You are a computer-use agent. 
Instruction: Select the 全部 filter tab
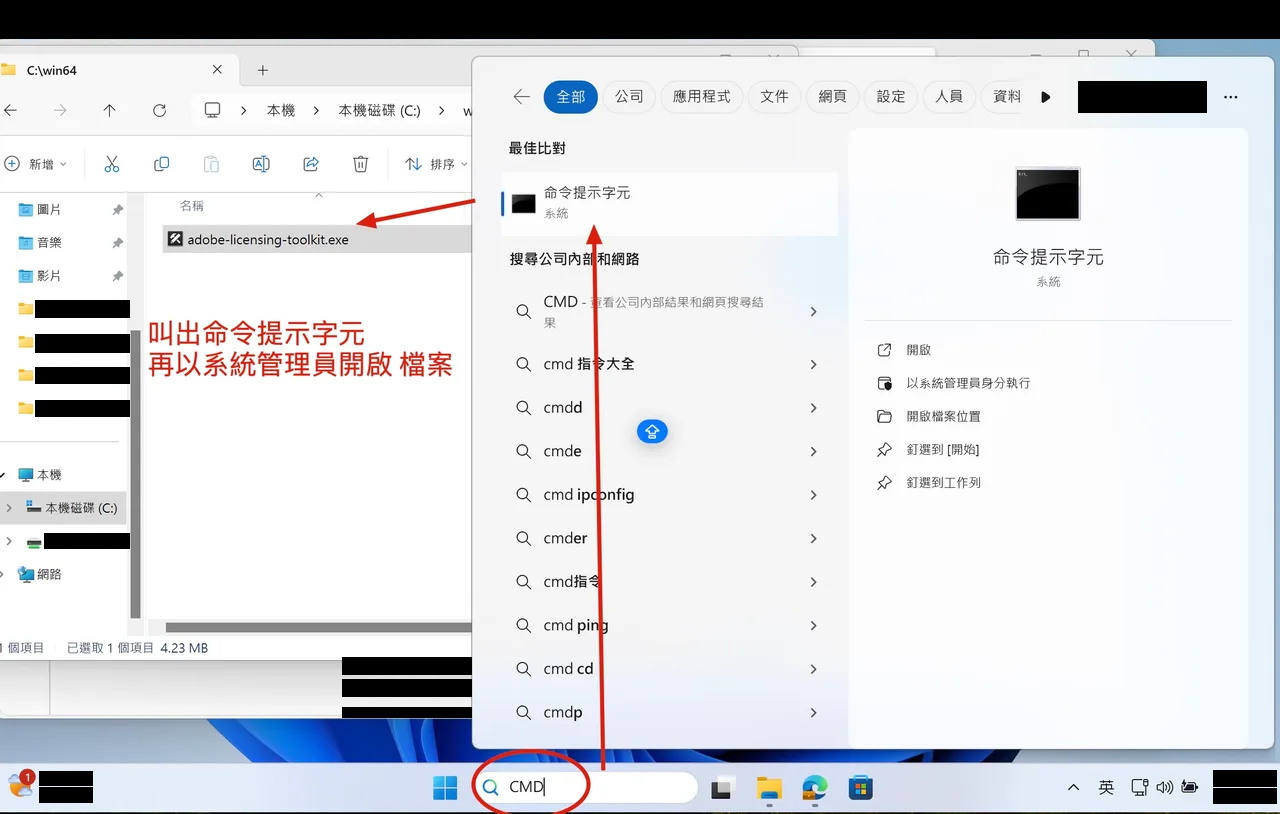click(571, 97)
